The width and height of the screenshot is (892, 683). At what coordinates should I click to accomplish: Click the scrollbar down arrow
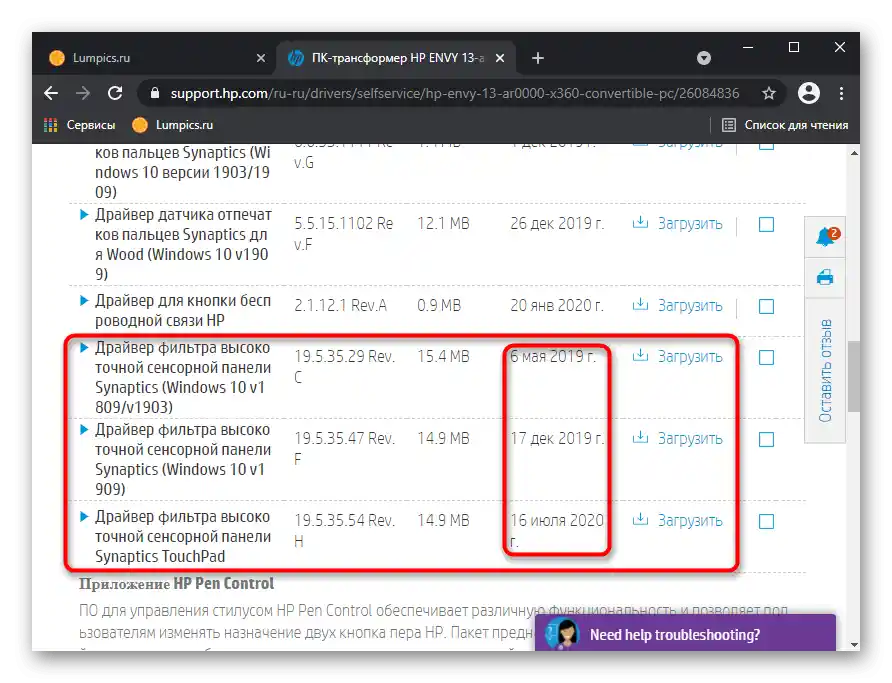click(x=854, y=644)
